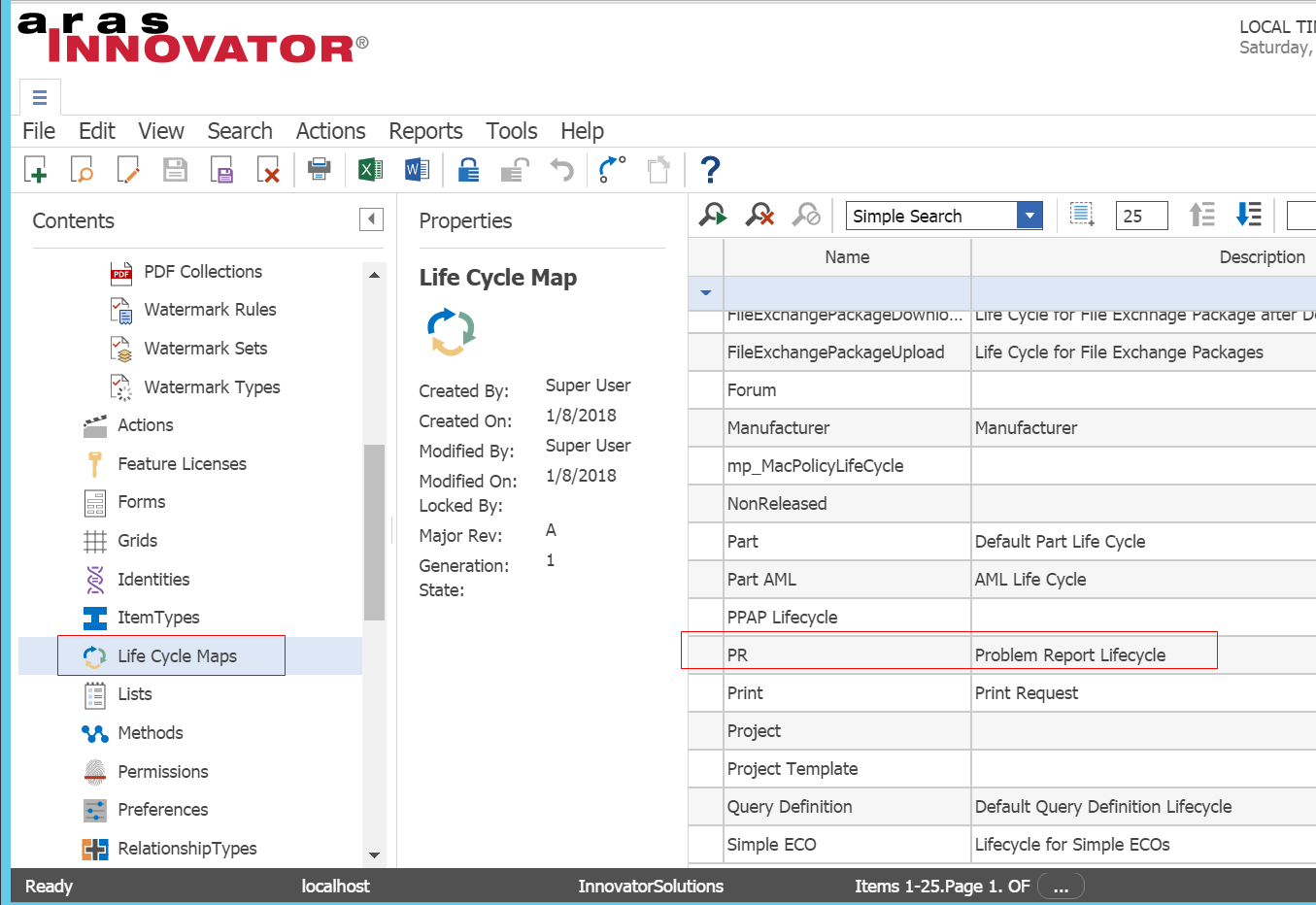Open the hamburger menu above File
The image size is (1316, 905).
(x=40, y=97)
